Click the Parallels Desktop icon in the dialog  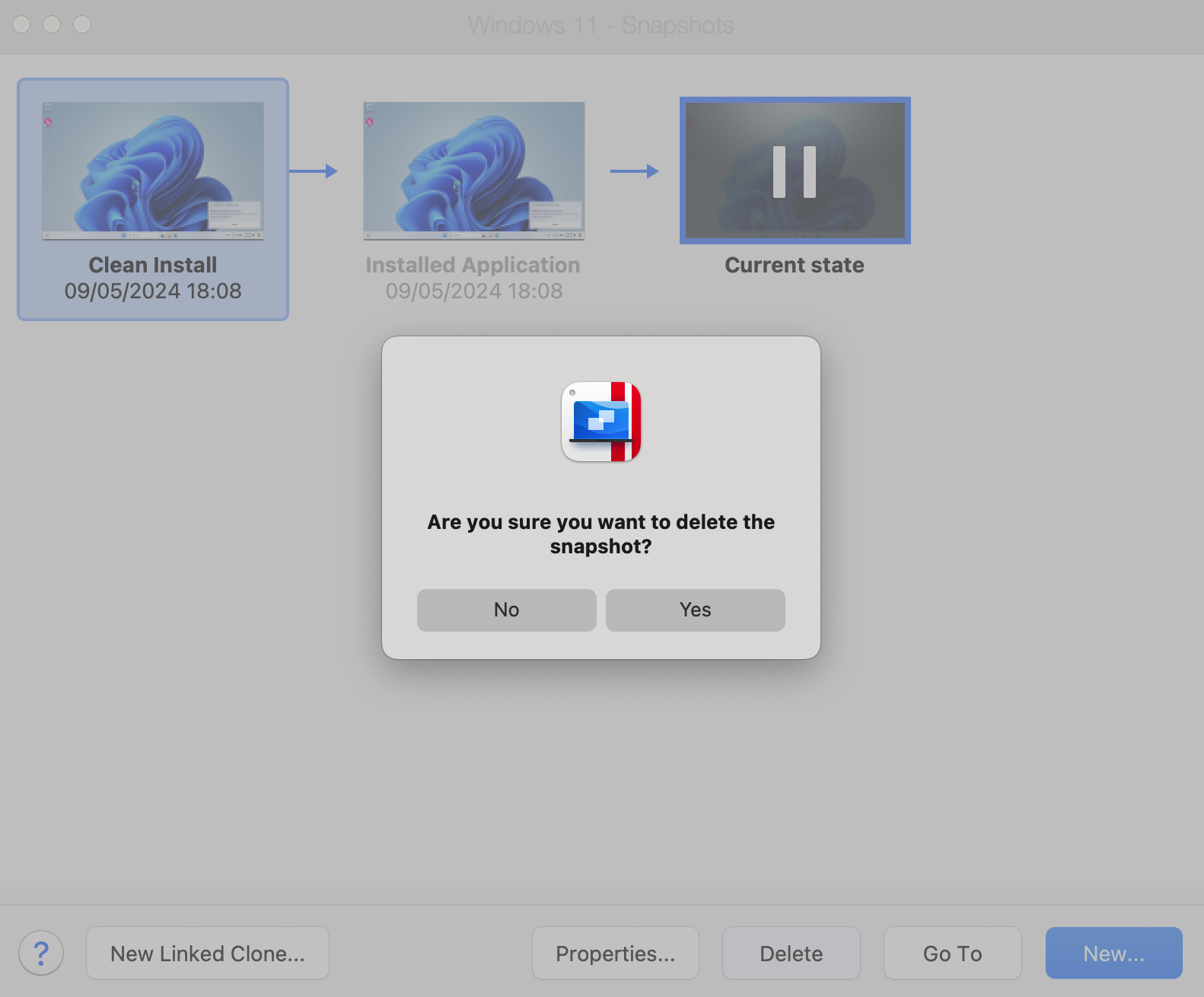[601, 422]
